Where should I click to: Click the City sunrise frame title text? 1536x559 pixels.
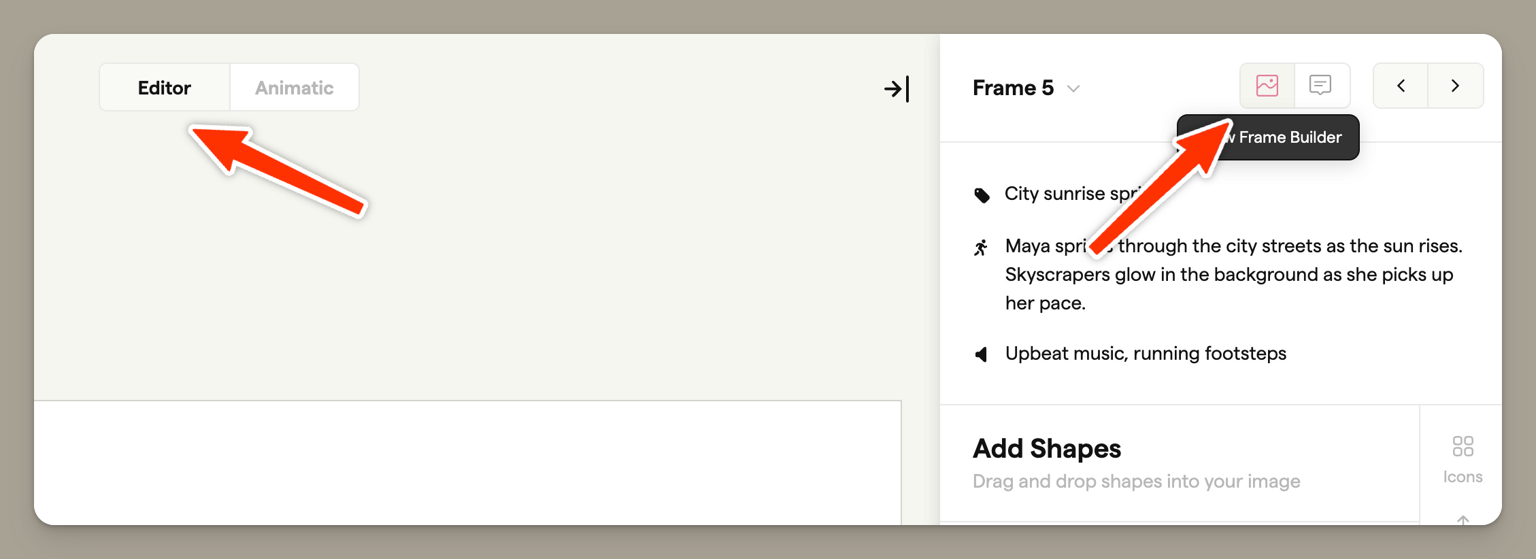(x=1050, y=194)
